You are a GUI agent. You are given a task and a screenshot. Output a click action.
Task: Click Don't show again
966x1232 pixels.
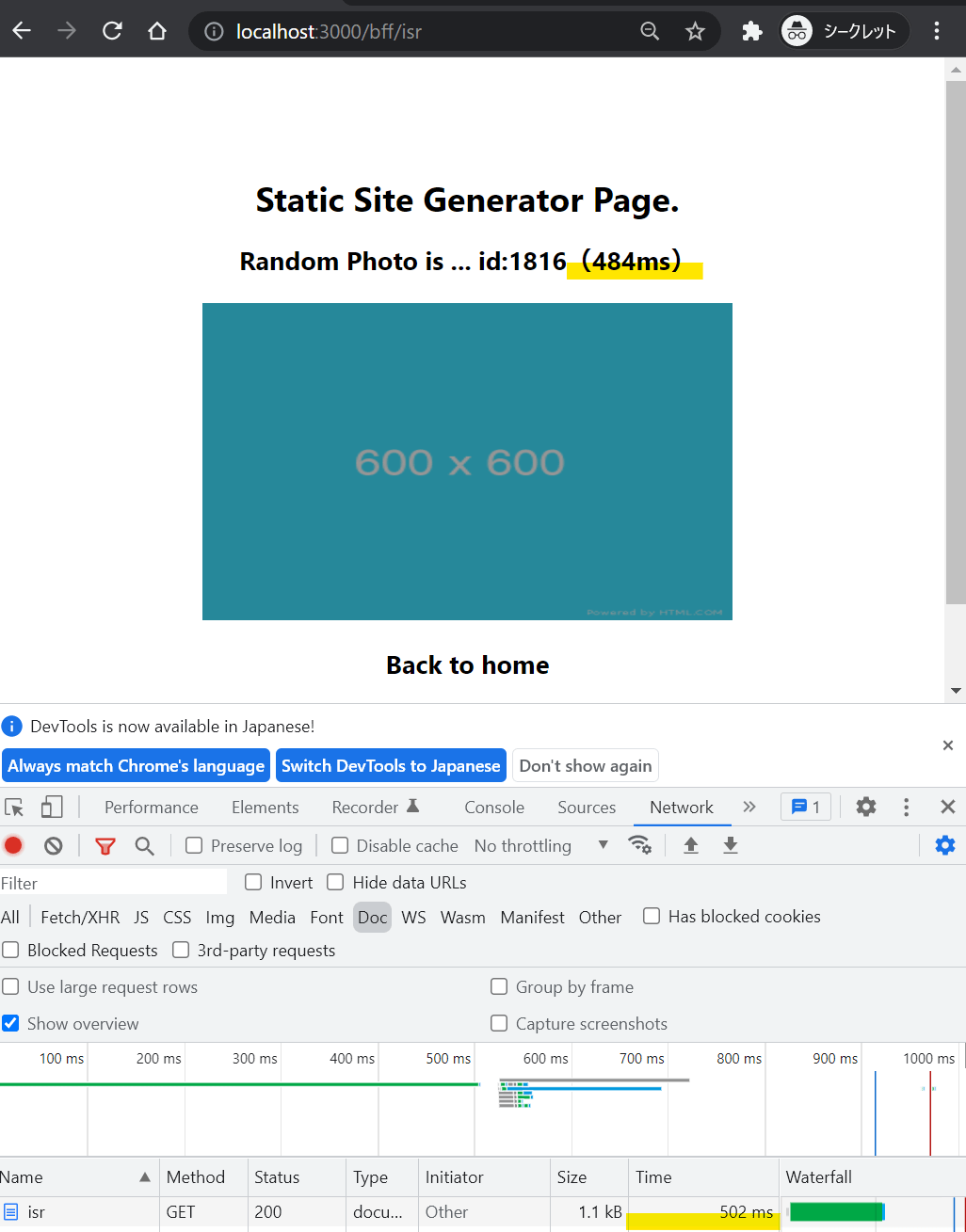pos(586,766)
